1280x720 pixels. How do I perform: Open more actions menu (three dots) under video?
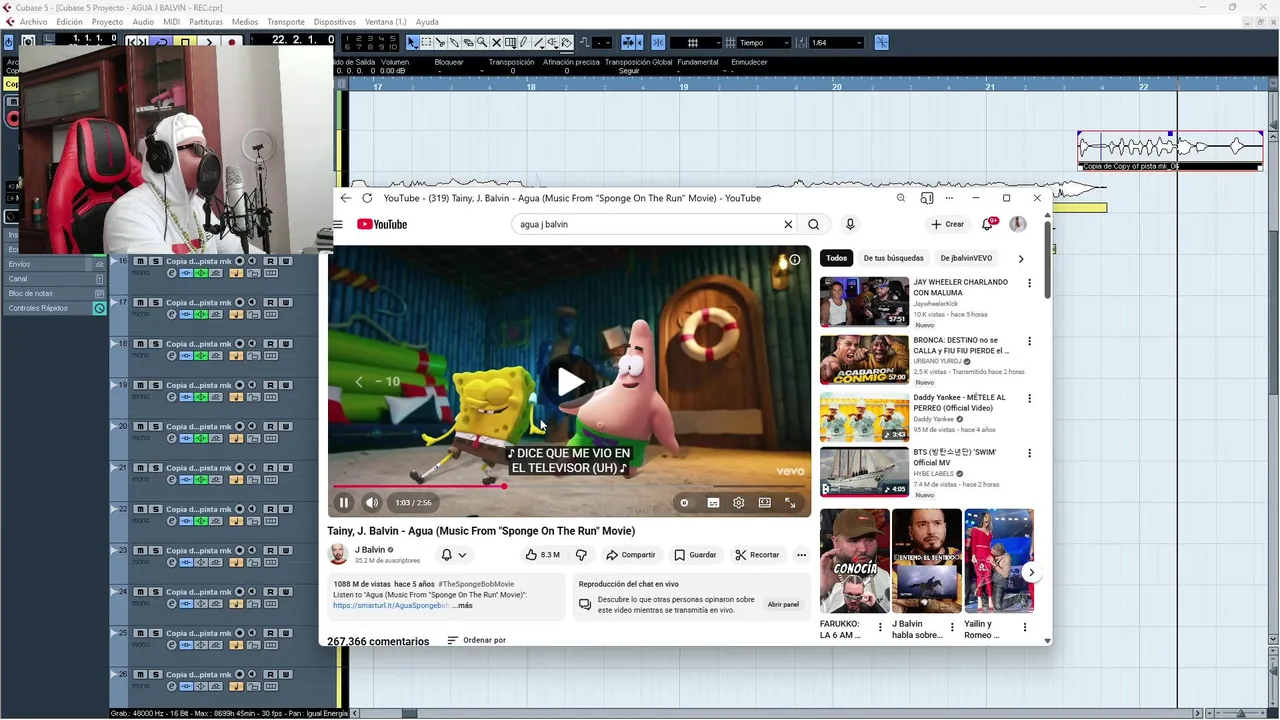(801, 555)
